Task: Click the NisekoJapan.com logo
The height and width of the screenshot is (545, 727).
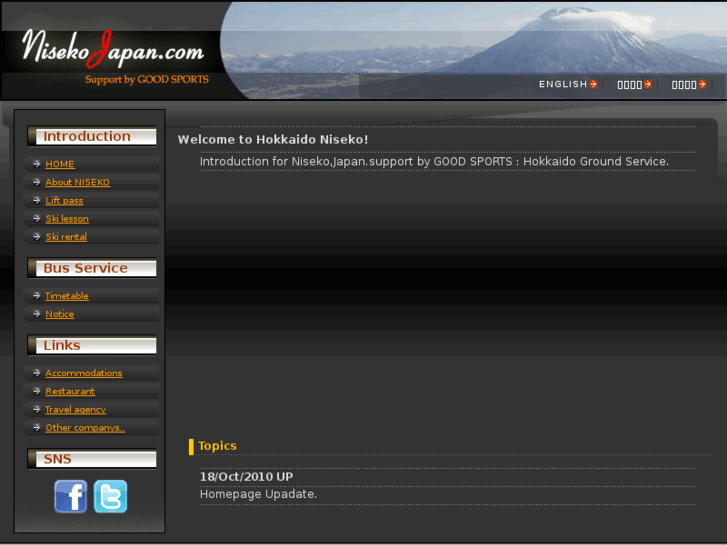Action: 113,49
